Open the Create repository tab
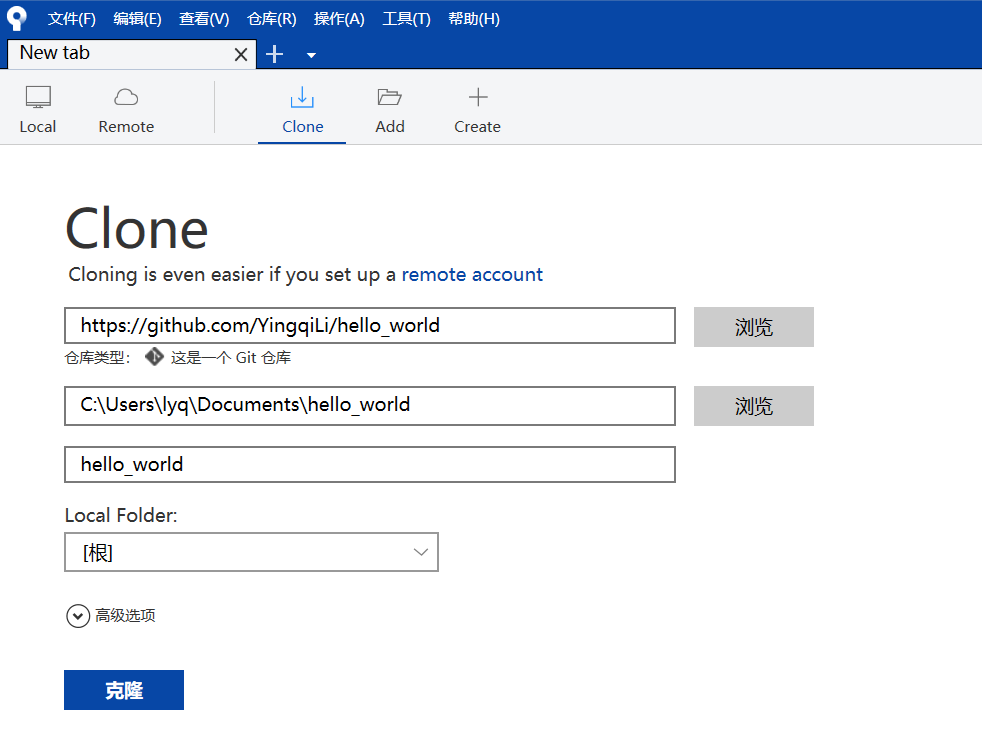 point(477,110)
